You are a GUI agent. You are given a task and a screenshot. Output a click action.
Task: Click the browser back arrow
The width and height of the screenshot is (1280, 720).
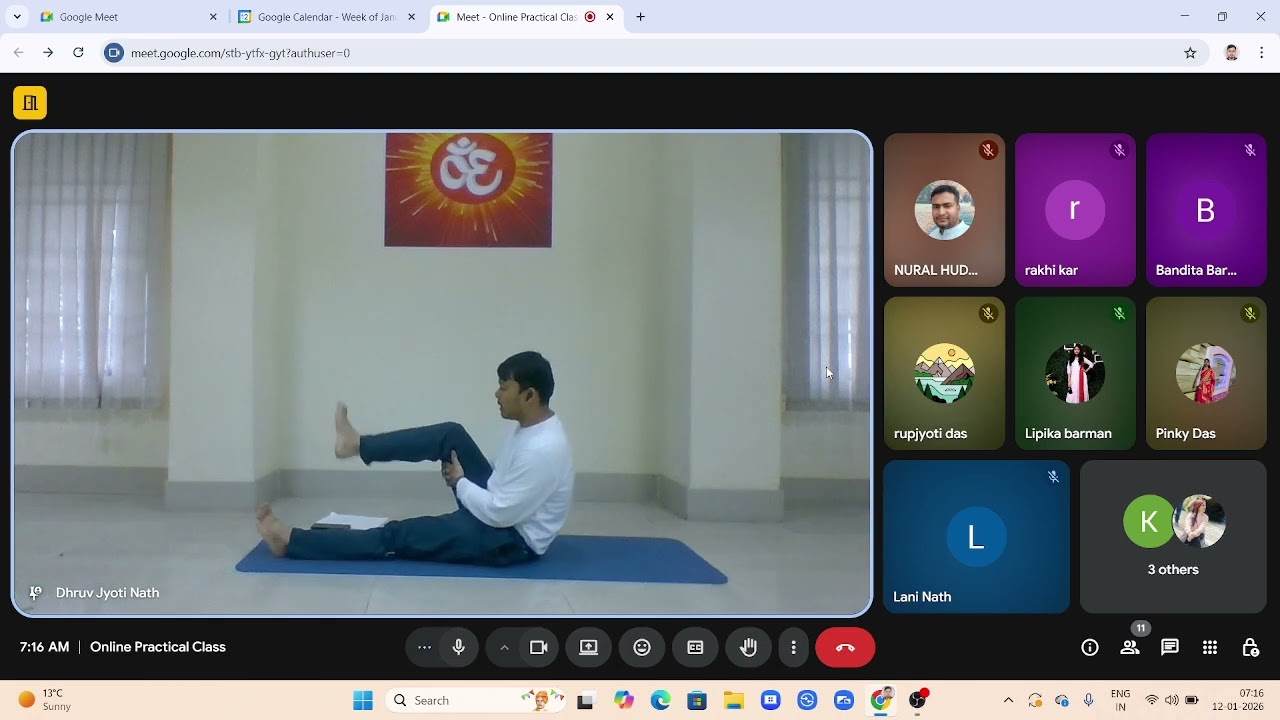18,53
